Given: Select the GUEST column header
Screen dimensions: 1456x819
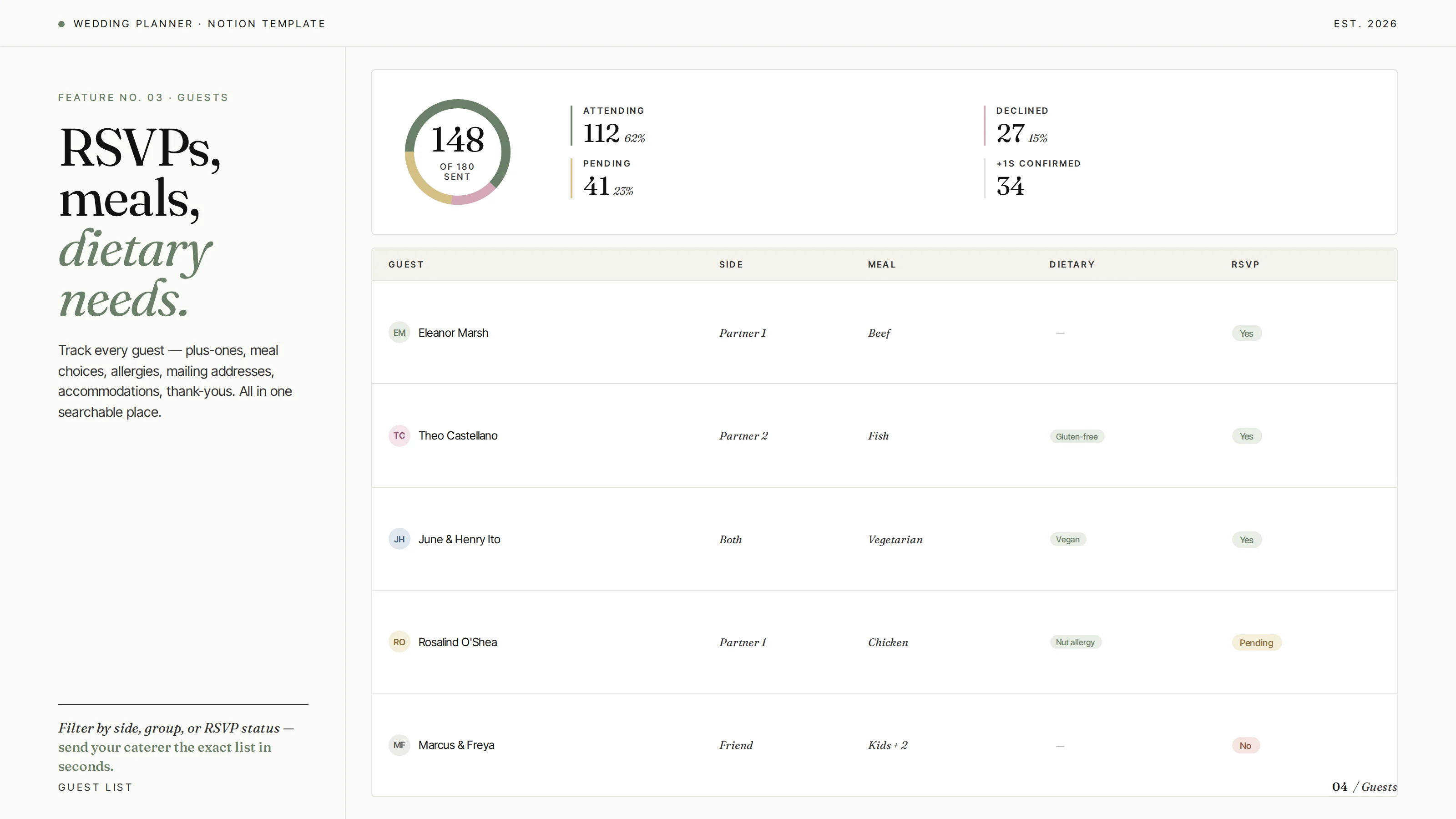Looking at the screenshot, I should click(406, 264).
